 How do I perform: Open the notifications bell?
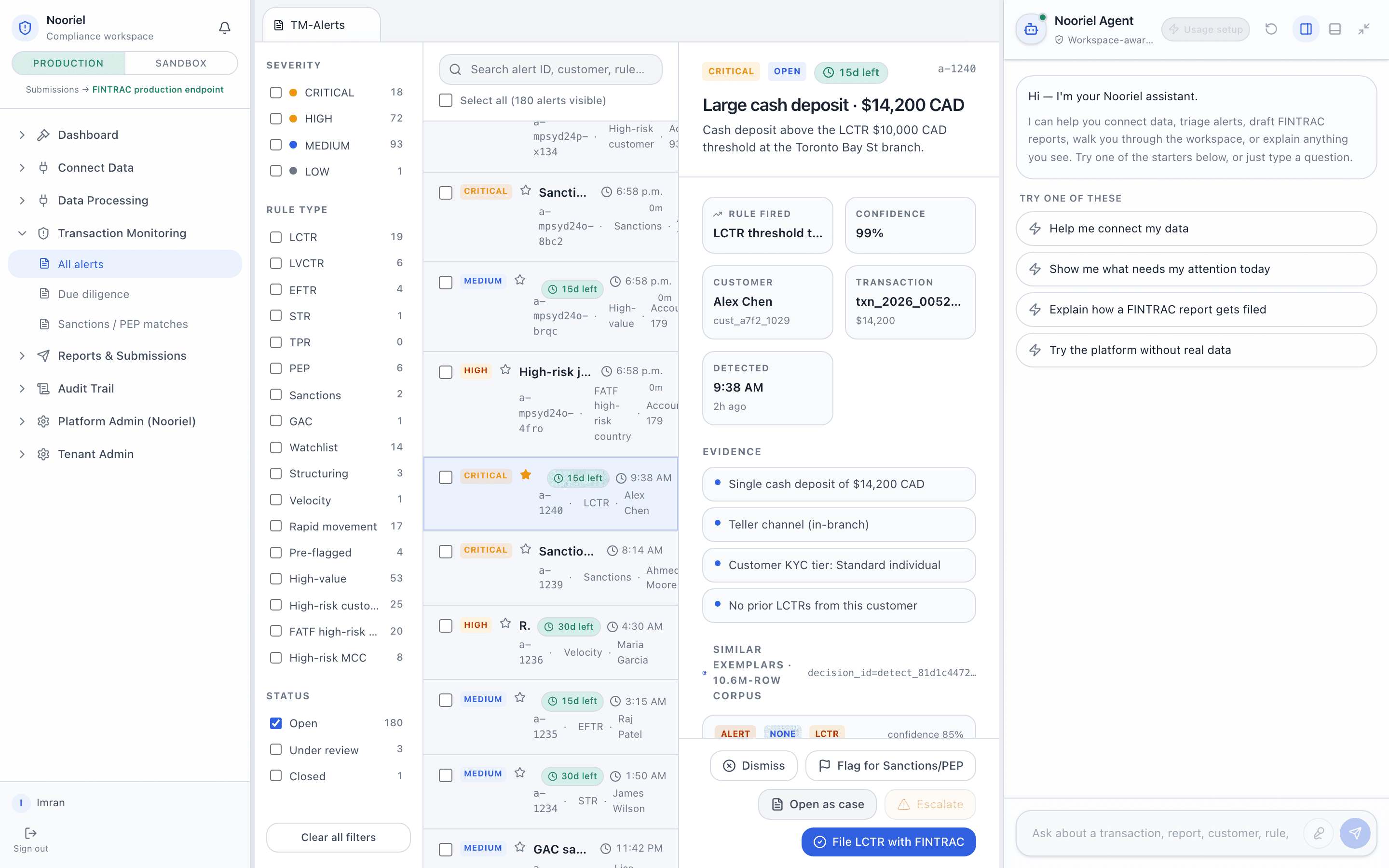[x=224, y=27]
